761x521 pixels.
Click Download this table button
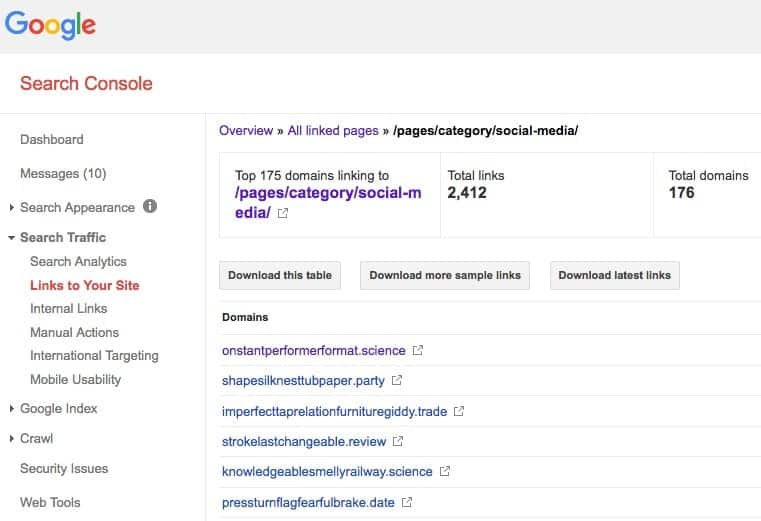[280, 275]
